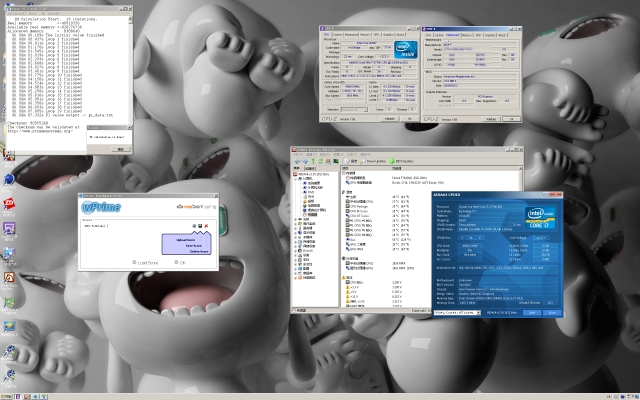Open the Calculate menu in Super PI

point(17,13)
